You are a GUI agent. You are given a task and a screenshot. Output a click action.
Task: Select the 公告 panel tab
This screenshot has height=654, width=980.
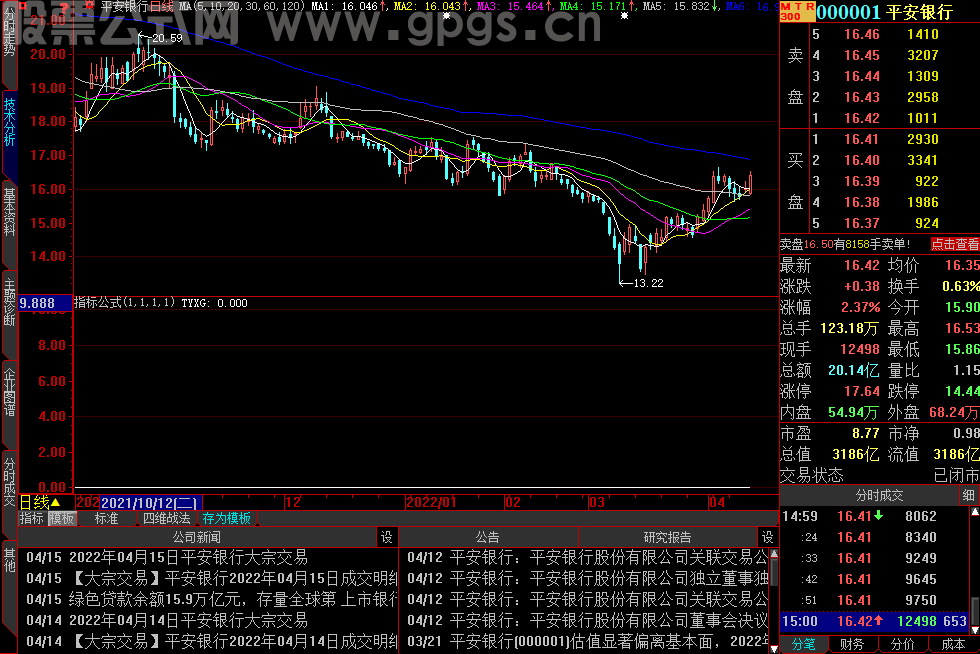488,537
